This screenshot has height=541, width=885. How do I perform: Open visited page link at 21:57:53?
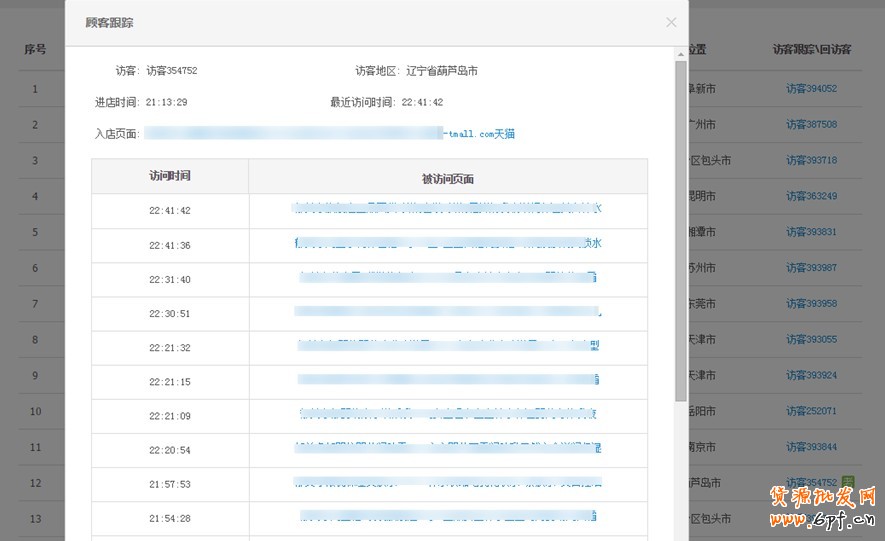[x=447, y=483]
